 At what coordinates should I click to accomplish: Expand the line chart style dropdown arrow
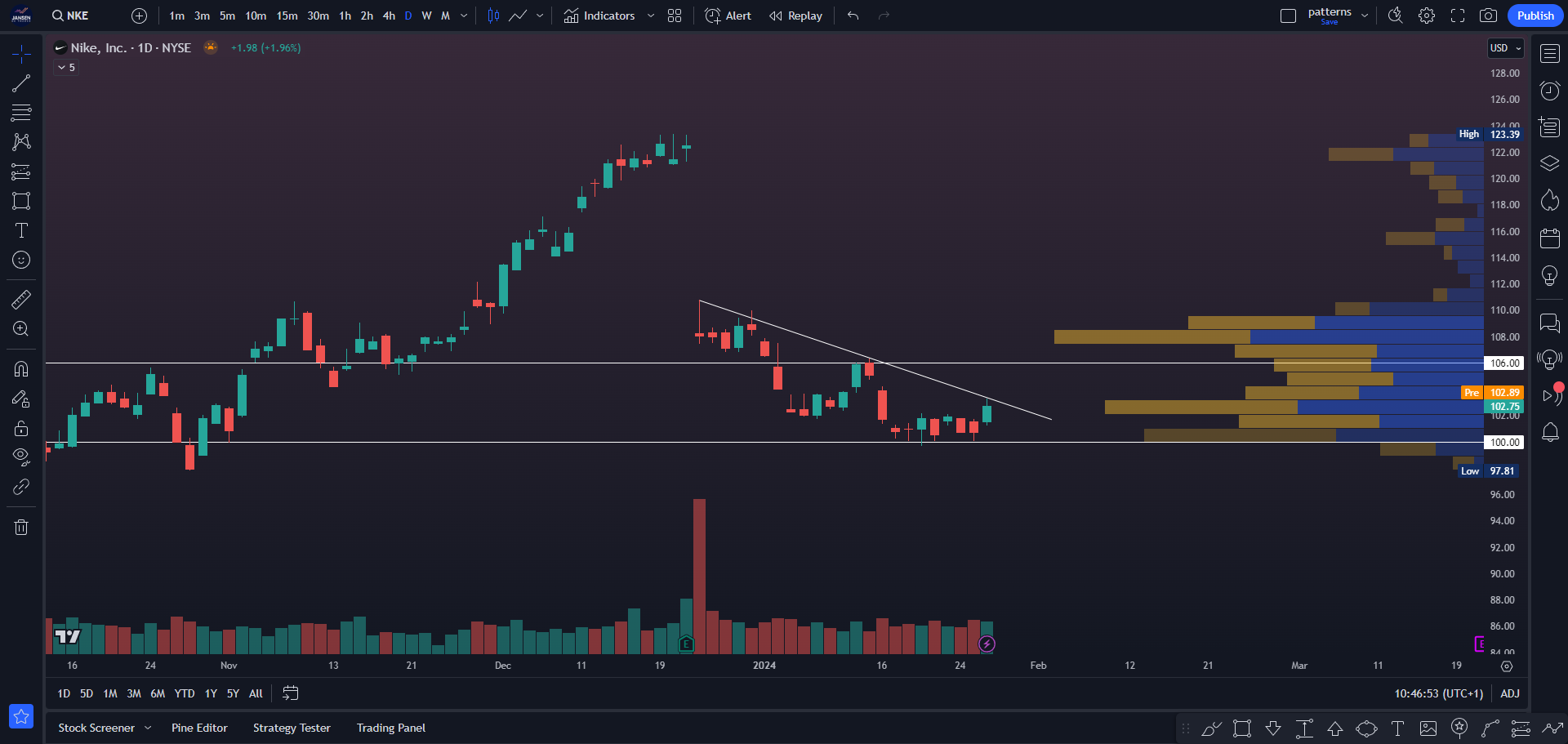(x=540, y=16)
